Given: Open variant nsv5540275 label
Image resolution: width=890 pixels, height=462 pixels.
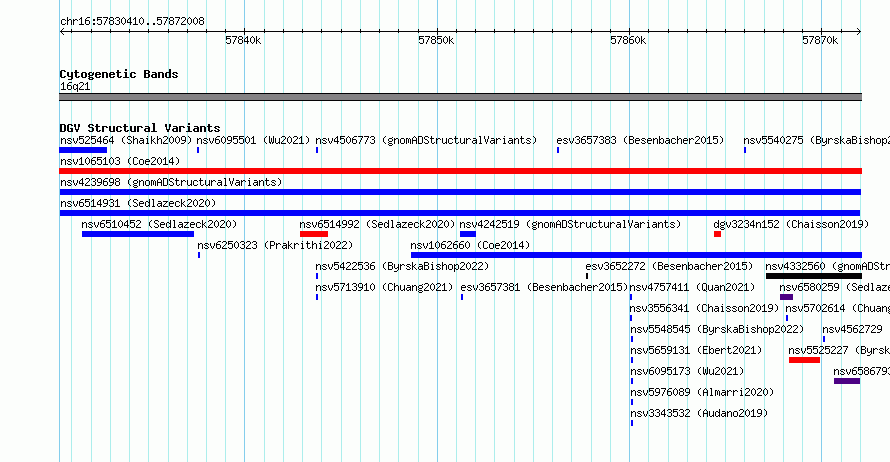Looking at the screenshot, I should [x=816, y=140].
